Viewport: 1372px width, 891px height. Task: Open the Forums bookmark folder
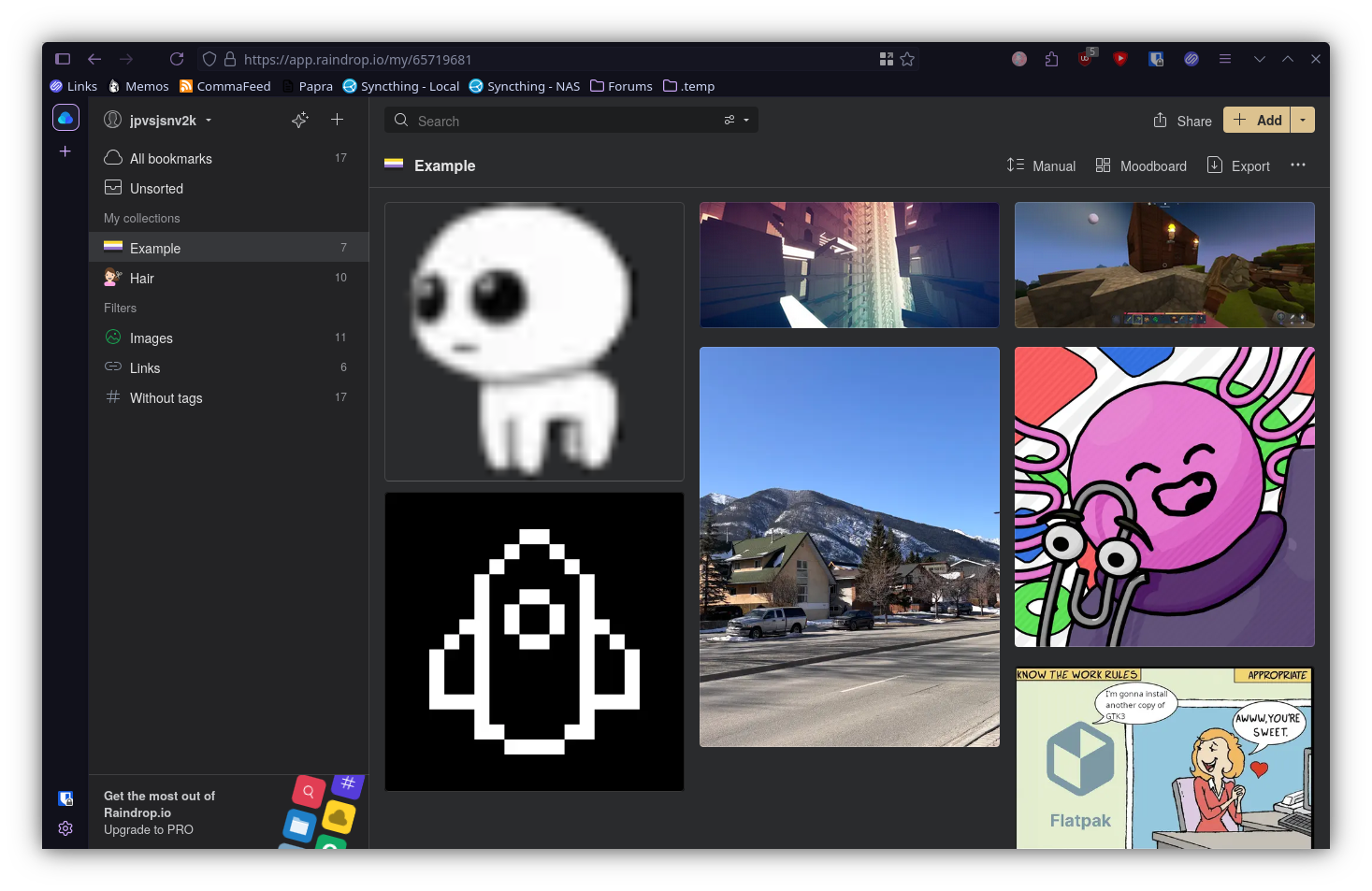click(621, 85)
